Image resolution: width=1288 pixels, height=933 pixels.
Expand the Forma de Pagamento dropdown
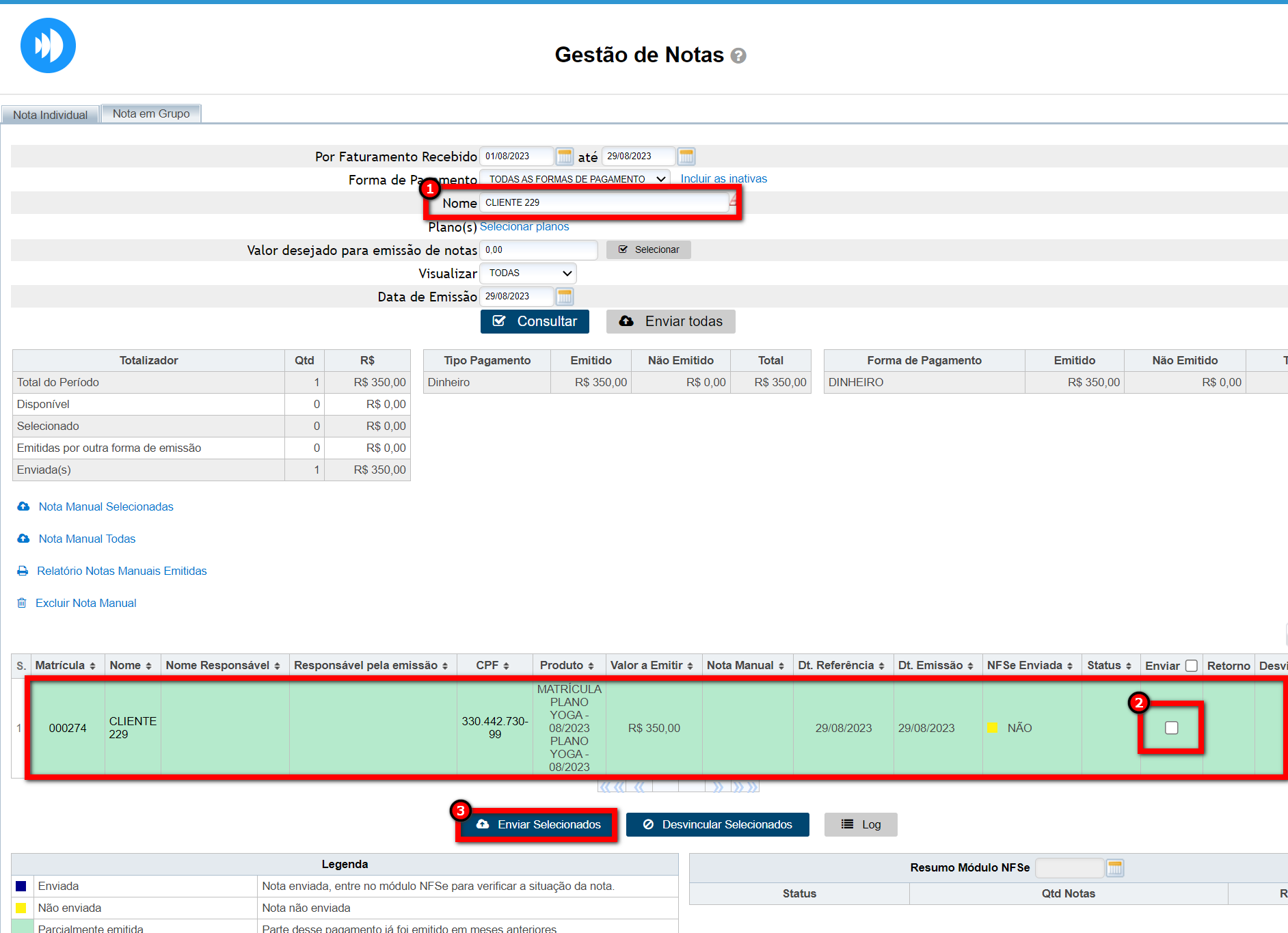[x=574, y=179]
